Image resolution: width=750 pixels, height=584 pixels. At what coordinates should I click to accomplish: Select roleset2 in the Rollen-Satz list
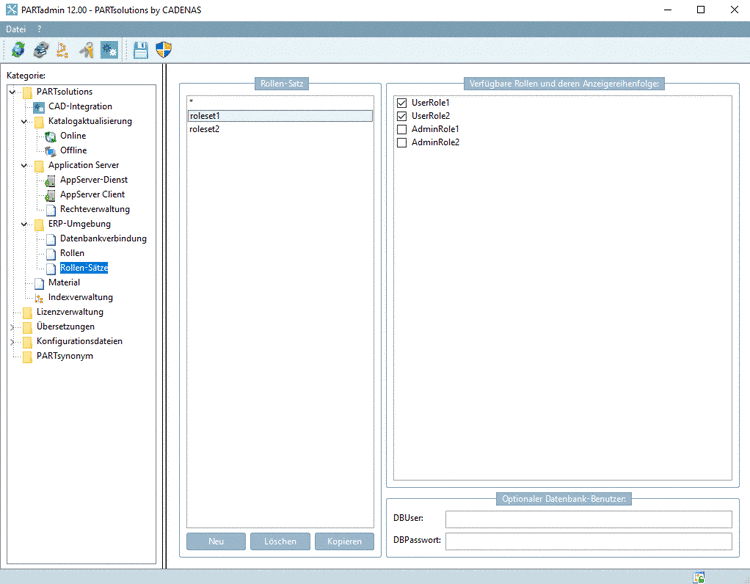click(x=280, y=129)
